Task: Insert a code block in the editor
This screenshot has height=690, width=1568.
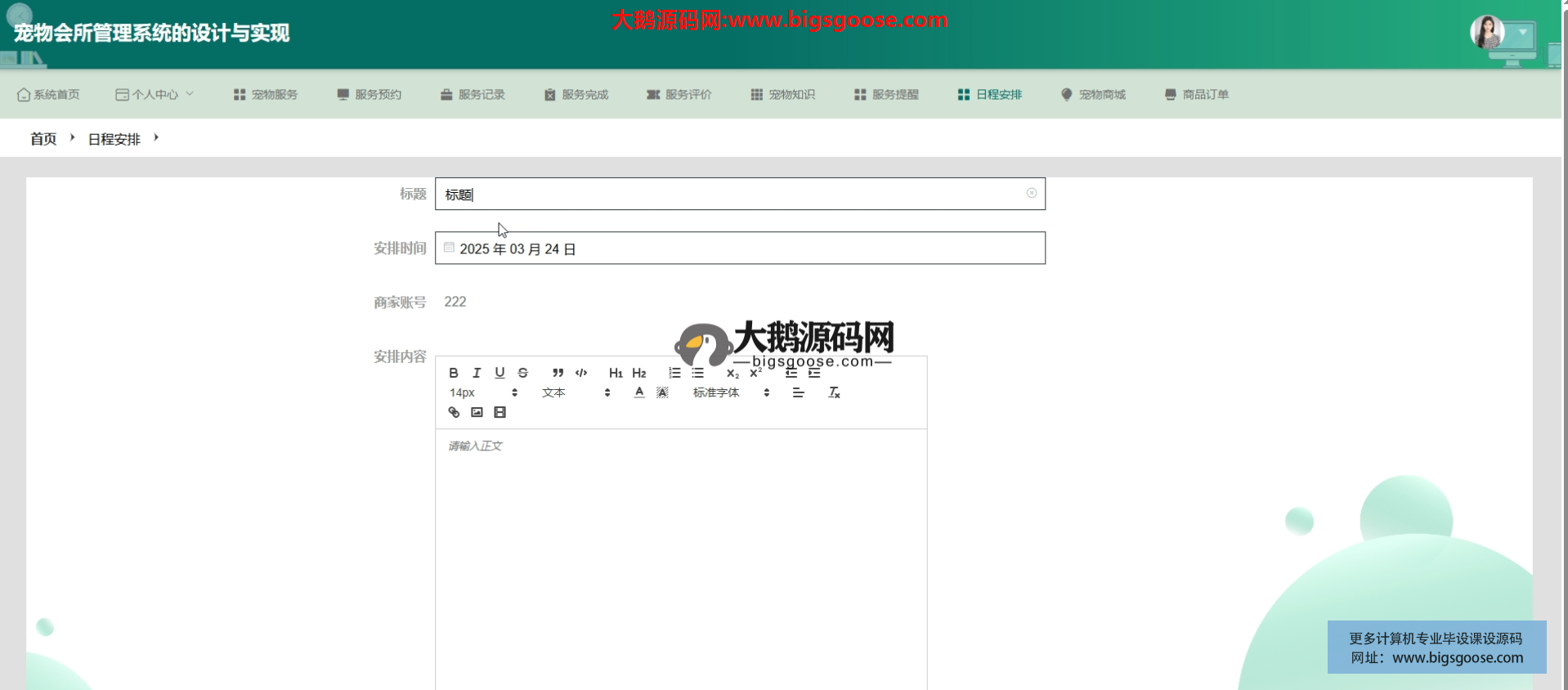Action: pos(581,373)
